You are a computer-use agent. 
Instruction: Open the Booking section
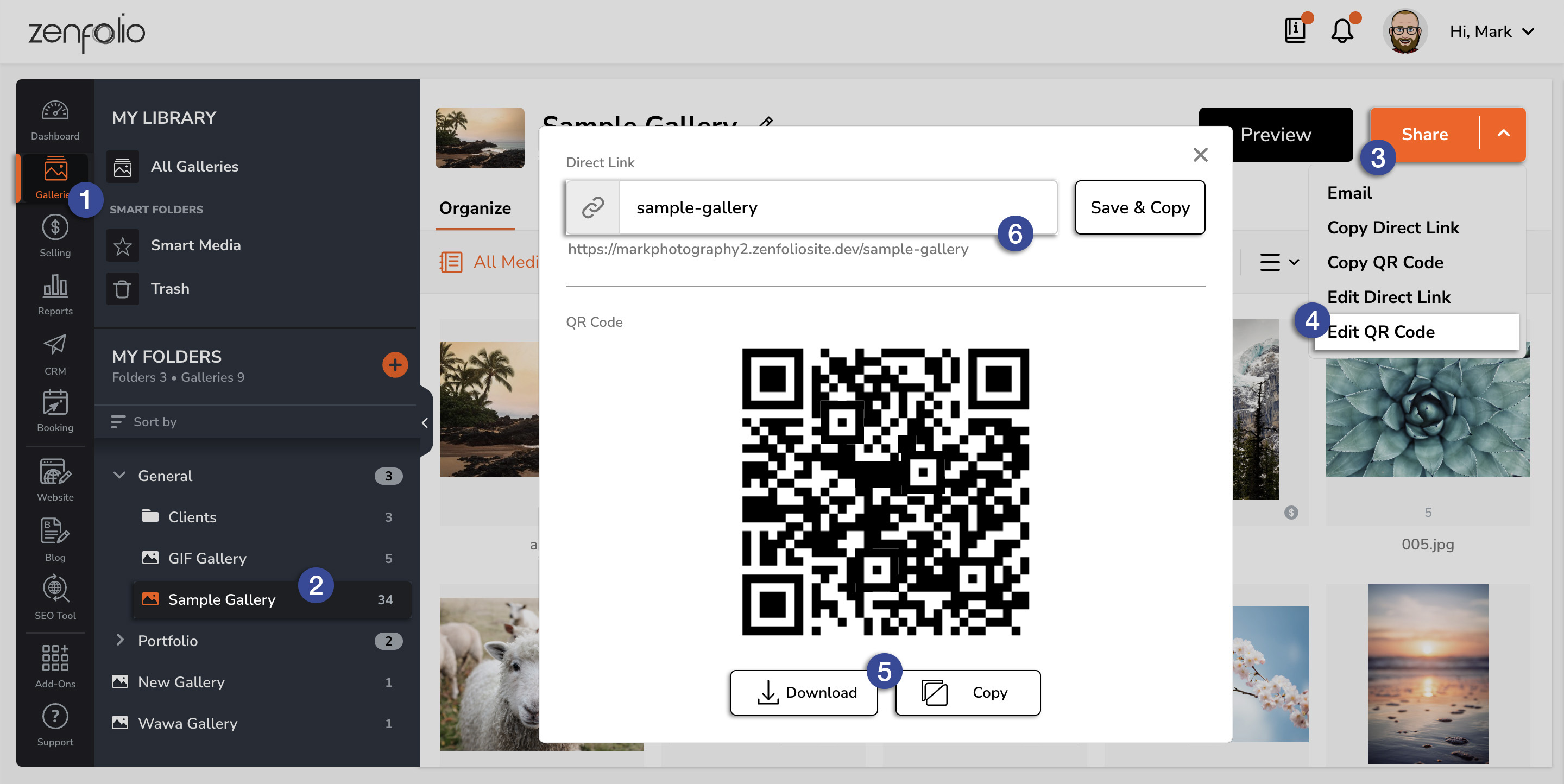click(55, 412)
